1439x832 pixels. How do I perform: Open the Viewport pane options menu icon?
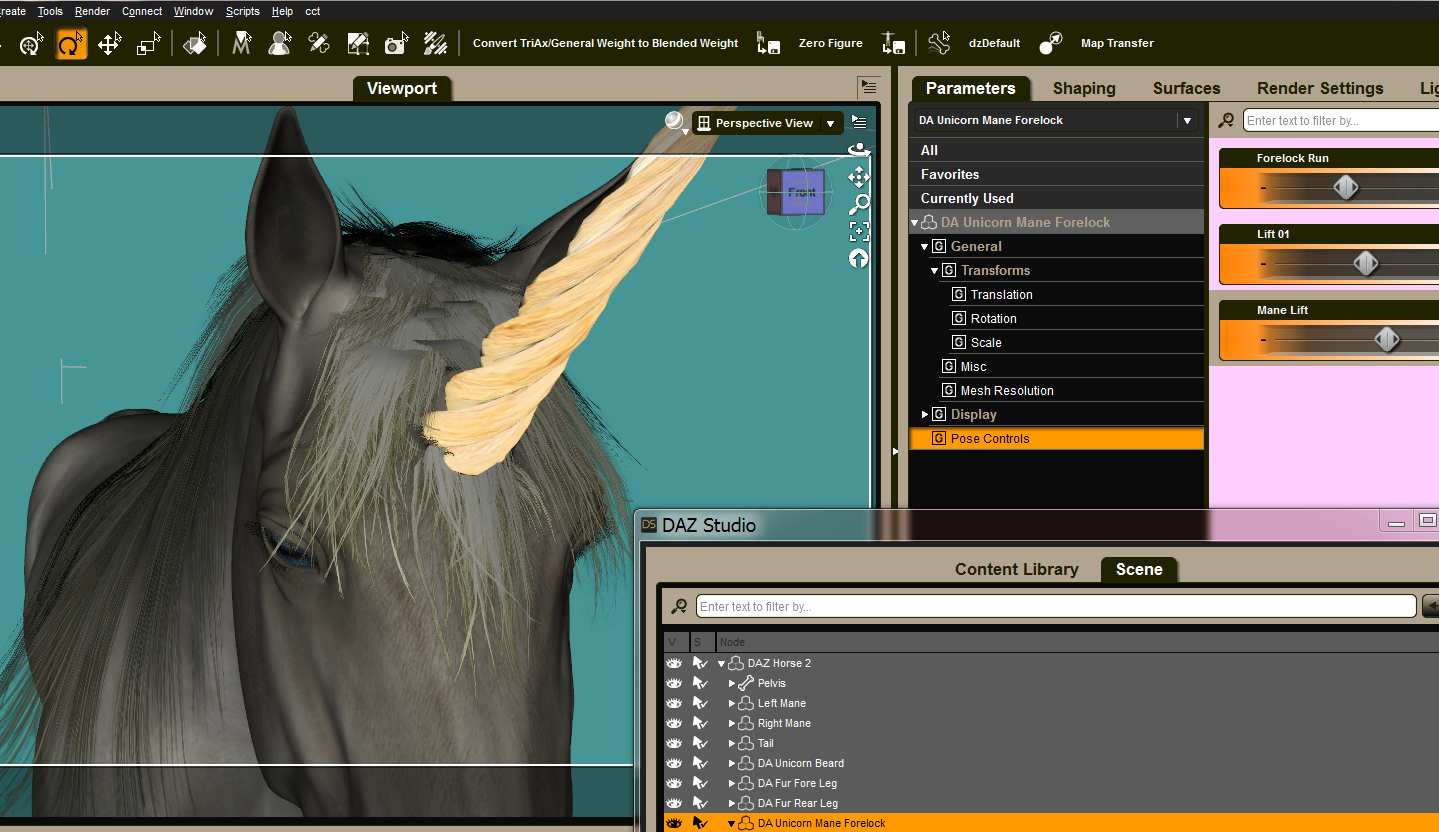click(x=869, y=87)
